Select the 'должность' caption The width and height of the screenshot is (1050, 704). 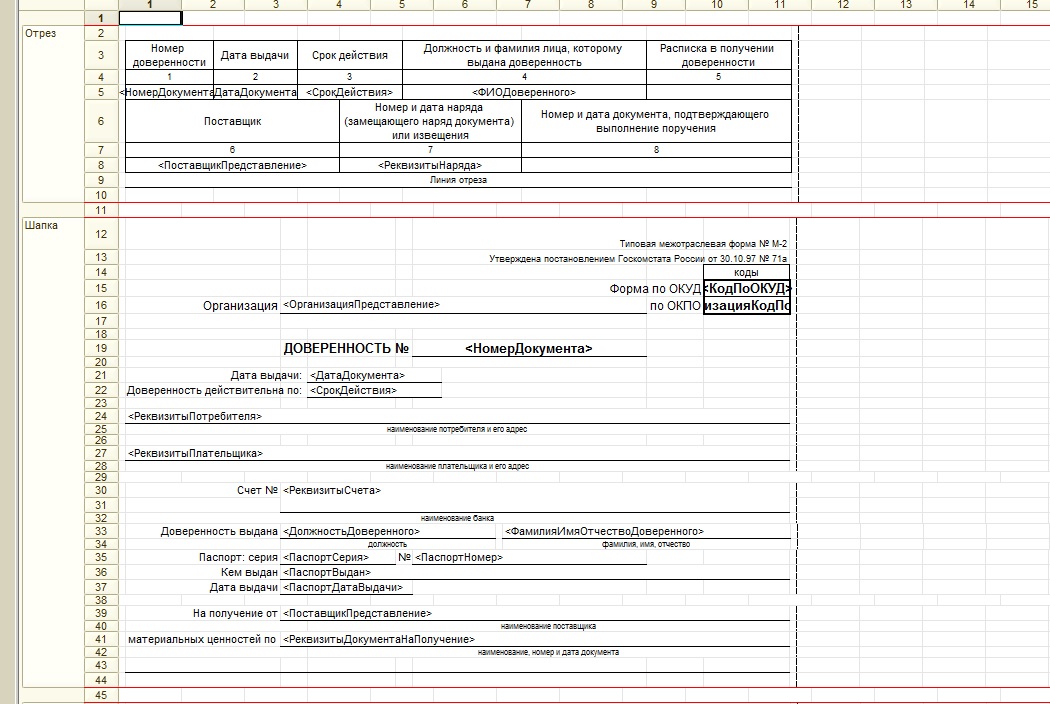[x=387, y=545]
